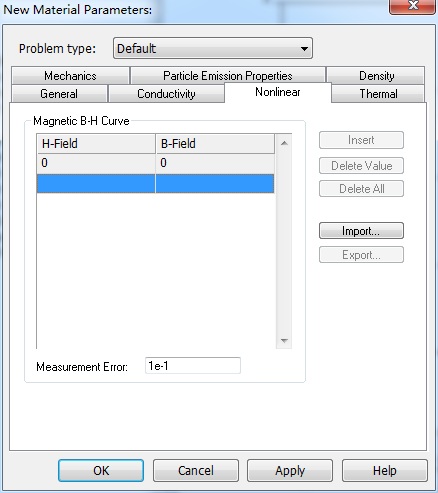Select the B-Field cell containing 0
Viewport: 438px width, 493px height.
[215, 163]
